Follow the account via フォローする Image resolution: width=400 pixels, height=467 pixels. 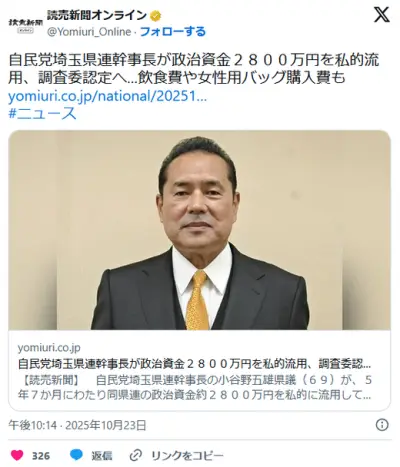pos(173,32)
